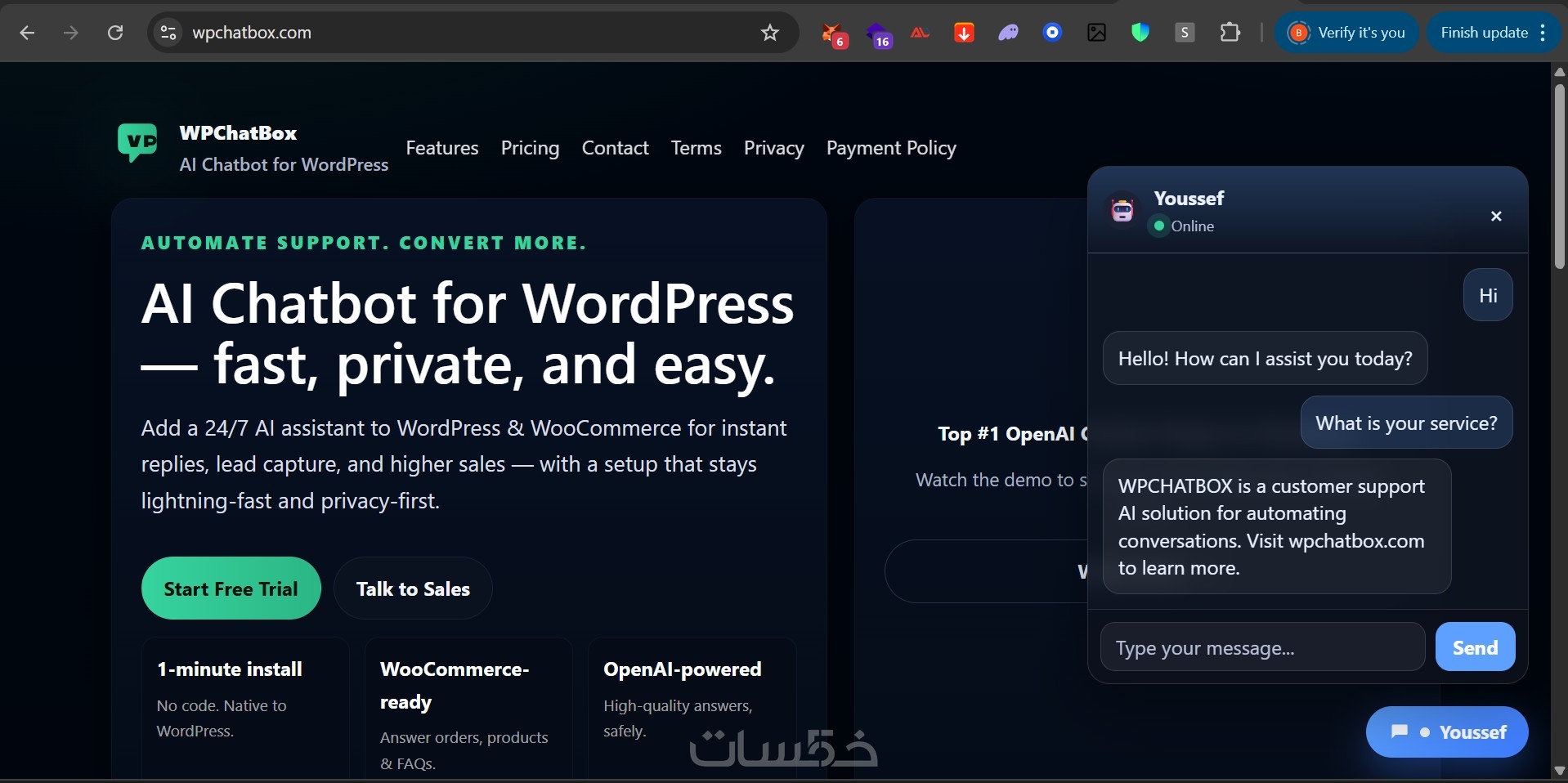
Task: Click the Start Free Trial button
Action: click(x=231, y=588)
